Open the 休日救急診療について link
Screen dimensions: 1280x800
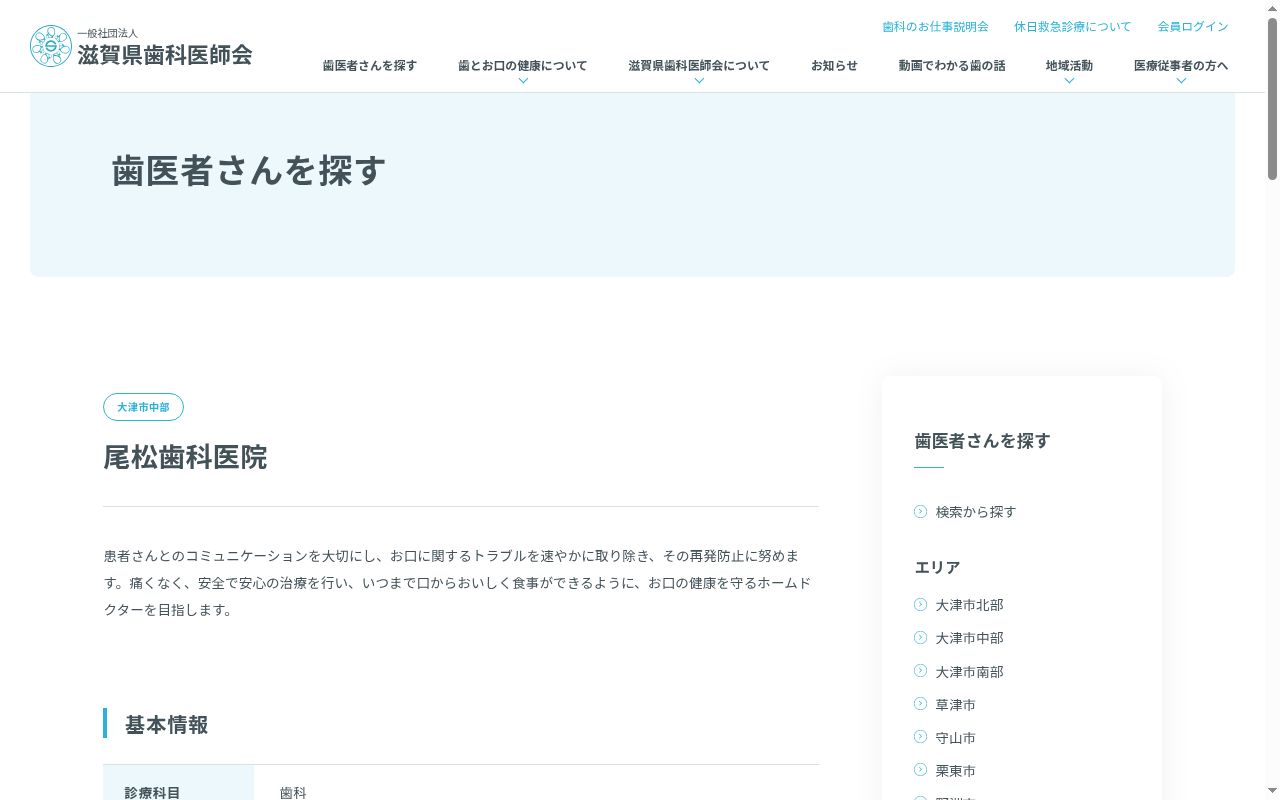coord(1073,27)
